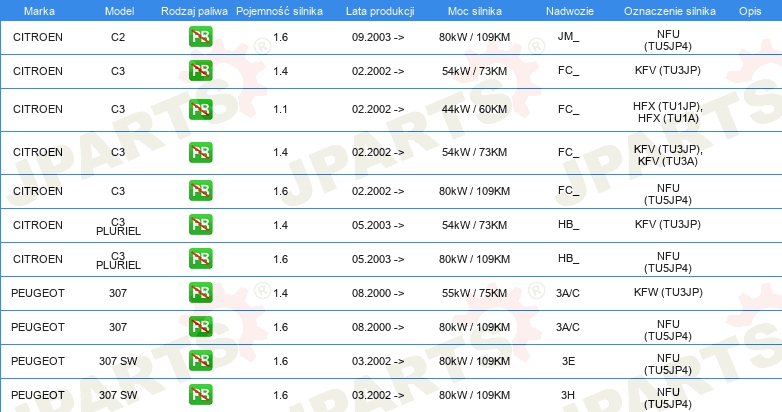782x412 pixels.
Task: Click the Lata produkcji column header
Action: click(x=380, y=11)
